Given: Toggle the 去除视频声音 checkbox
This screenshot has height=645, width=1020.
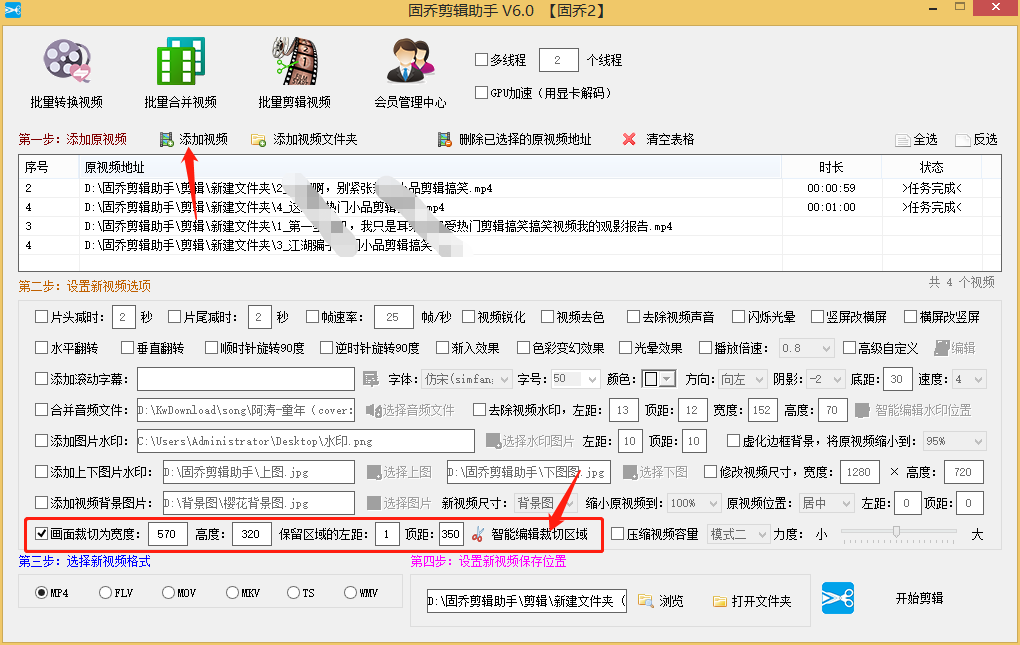Looking at the screenshot, I should (x=634, y=317).
